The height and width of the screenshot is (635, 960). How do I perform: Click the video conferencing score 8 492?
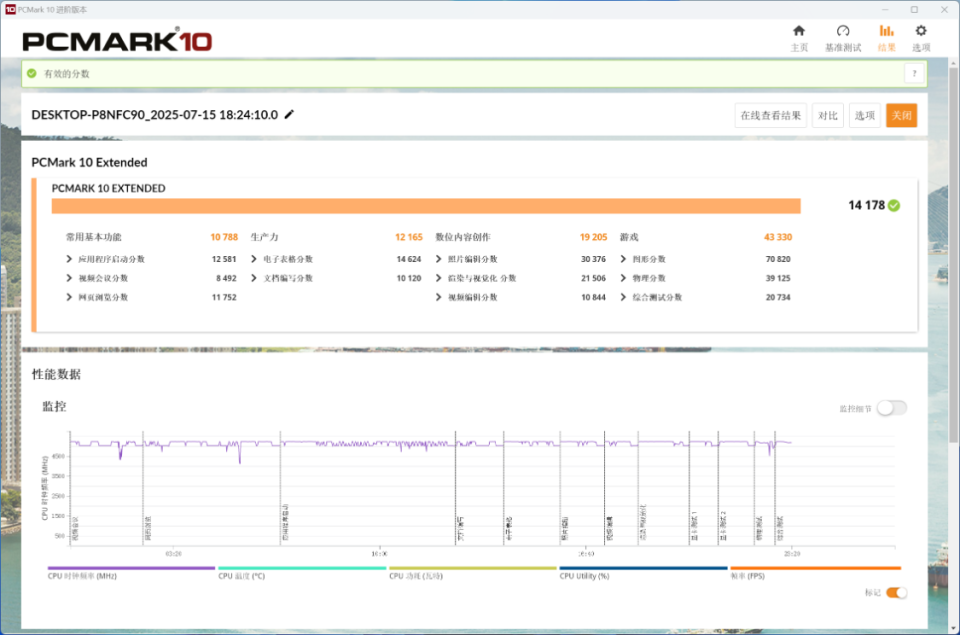226,278
